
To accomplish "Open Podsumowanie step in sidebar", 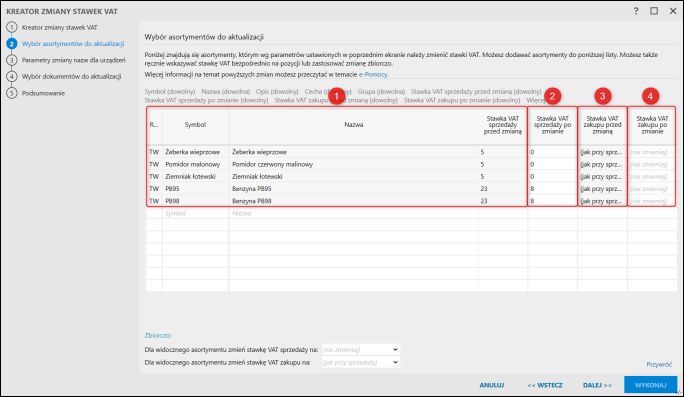I will click(x=43, y=93).
